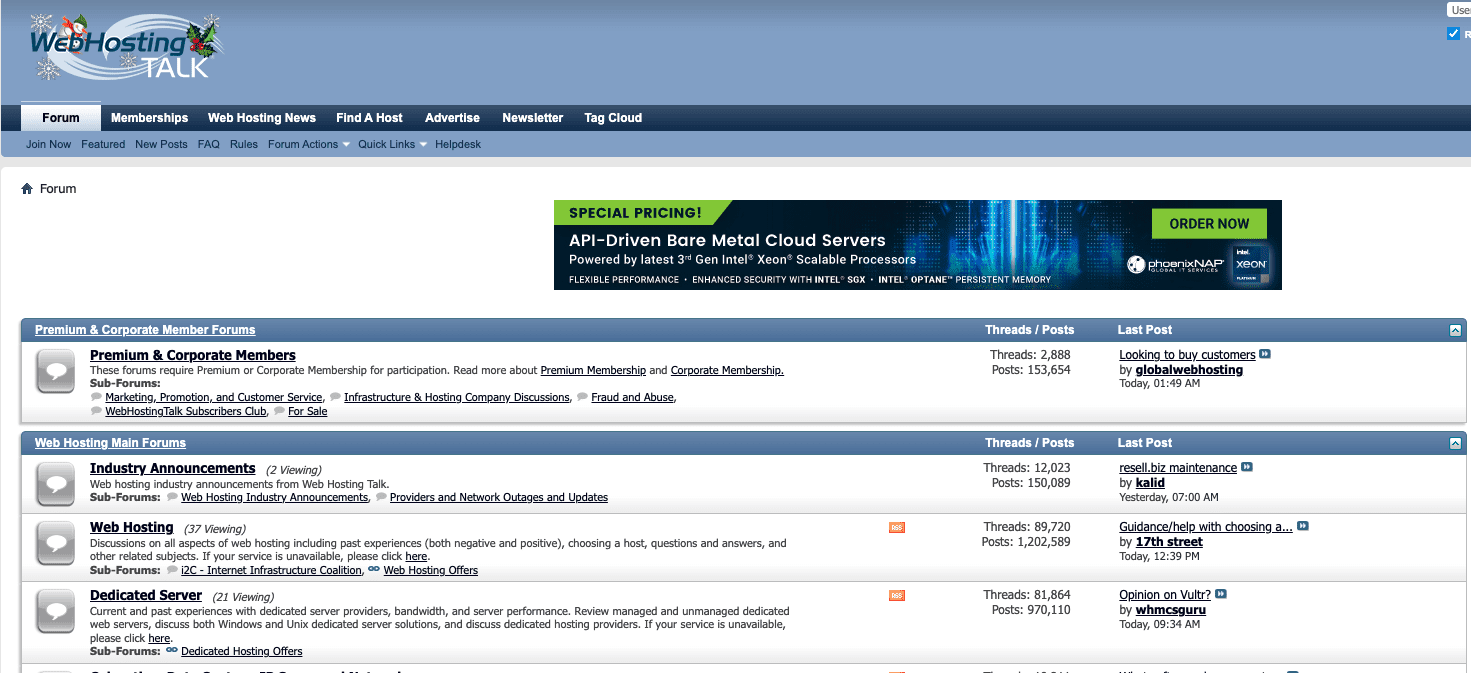Click the Industry Announcements forum icon
Image resolution: width=1471 pixels, height=673 pixels.
pos(55,483)
